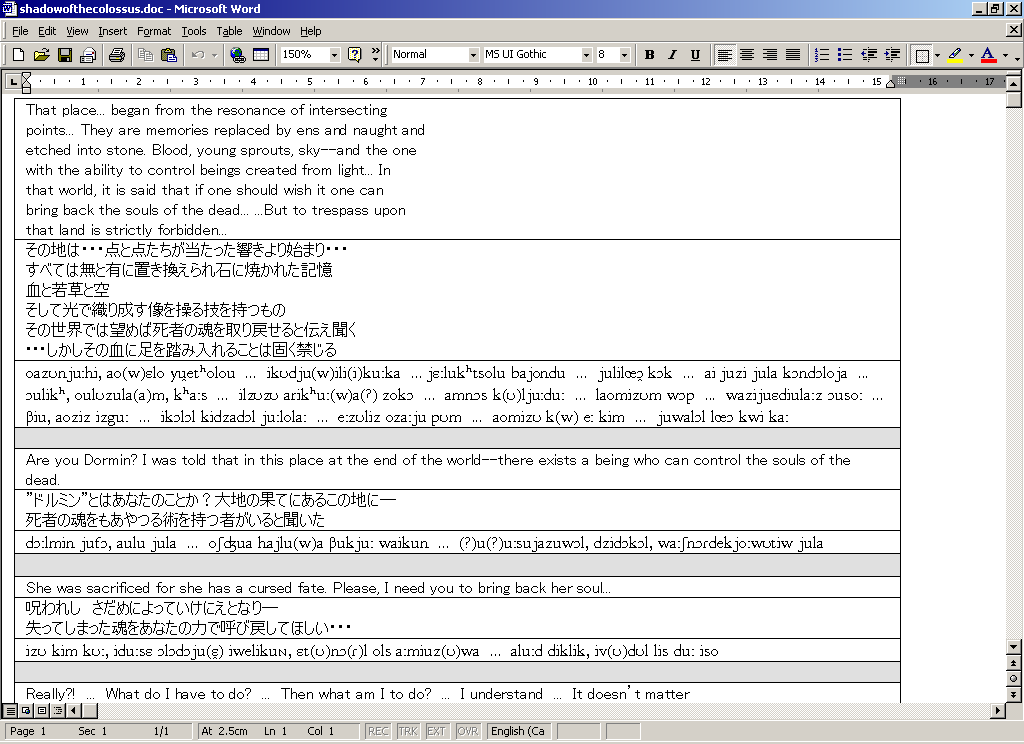Toggle italic formatting
This screenshot has height=744, width=1024.
(672, 55)
